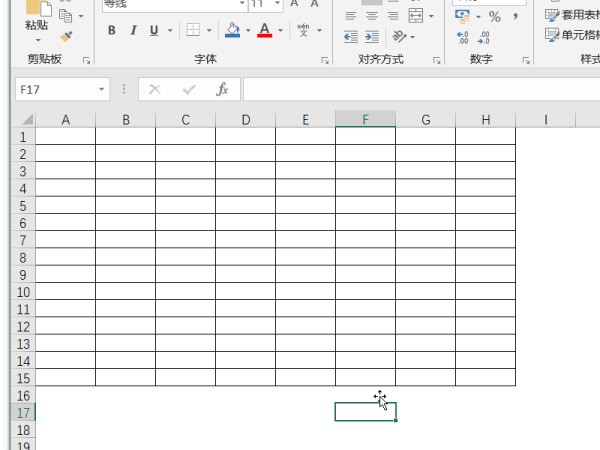The height and width of the screenshot is (450, 600).
Task: Click the Cancel (X) formula button
Action: pyautogui.click(x=155, y=90)
